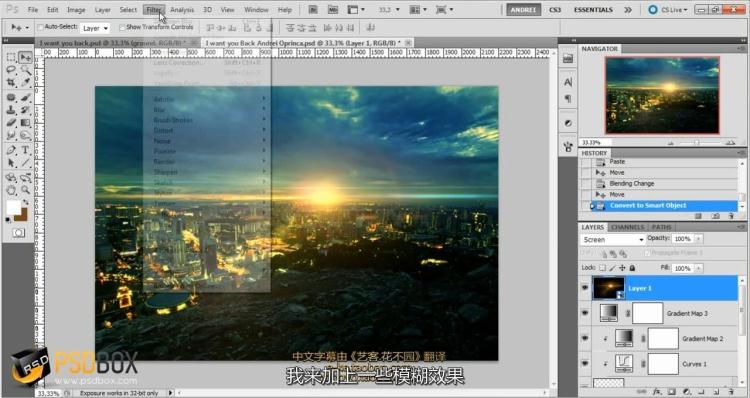This screenshot has width=750, height=398.
Task: Expand the layer Opacity slider arrow
Action: coord(698,239)
